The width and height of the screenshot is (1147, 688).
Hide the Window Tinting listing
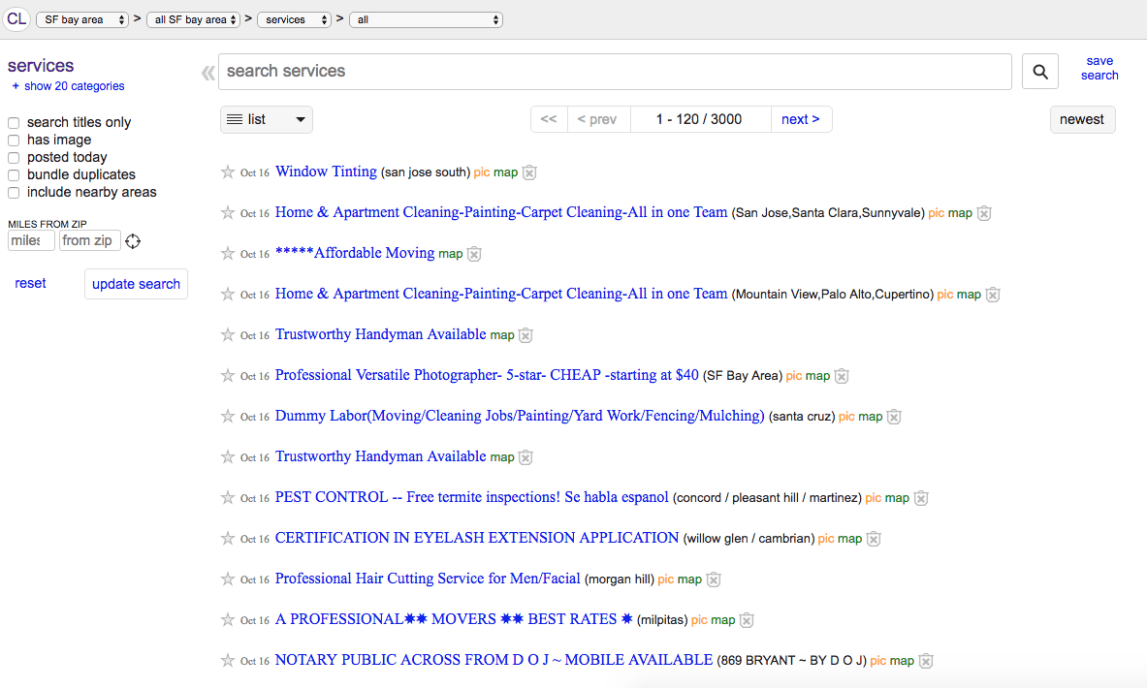click(x=530, y=173)
